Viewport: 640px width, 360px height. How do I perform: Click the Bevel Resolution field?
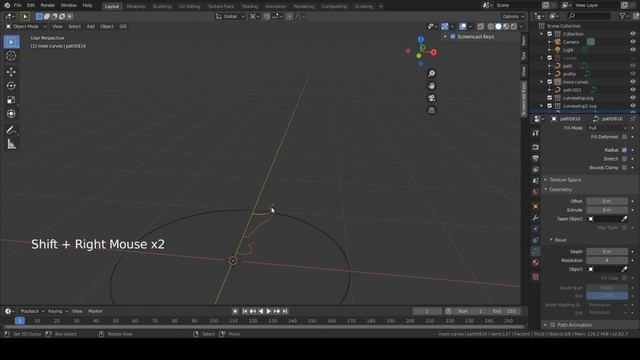coord(607,260)
